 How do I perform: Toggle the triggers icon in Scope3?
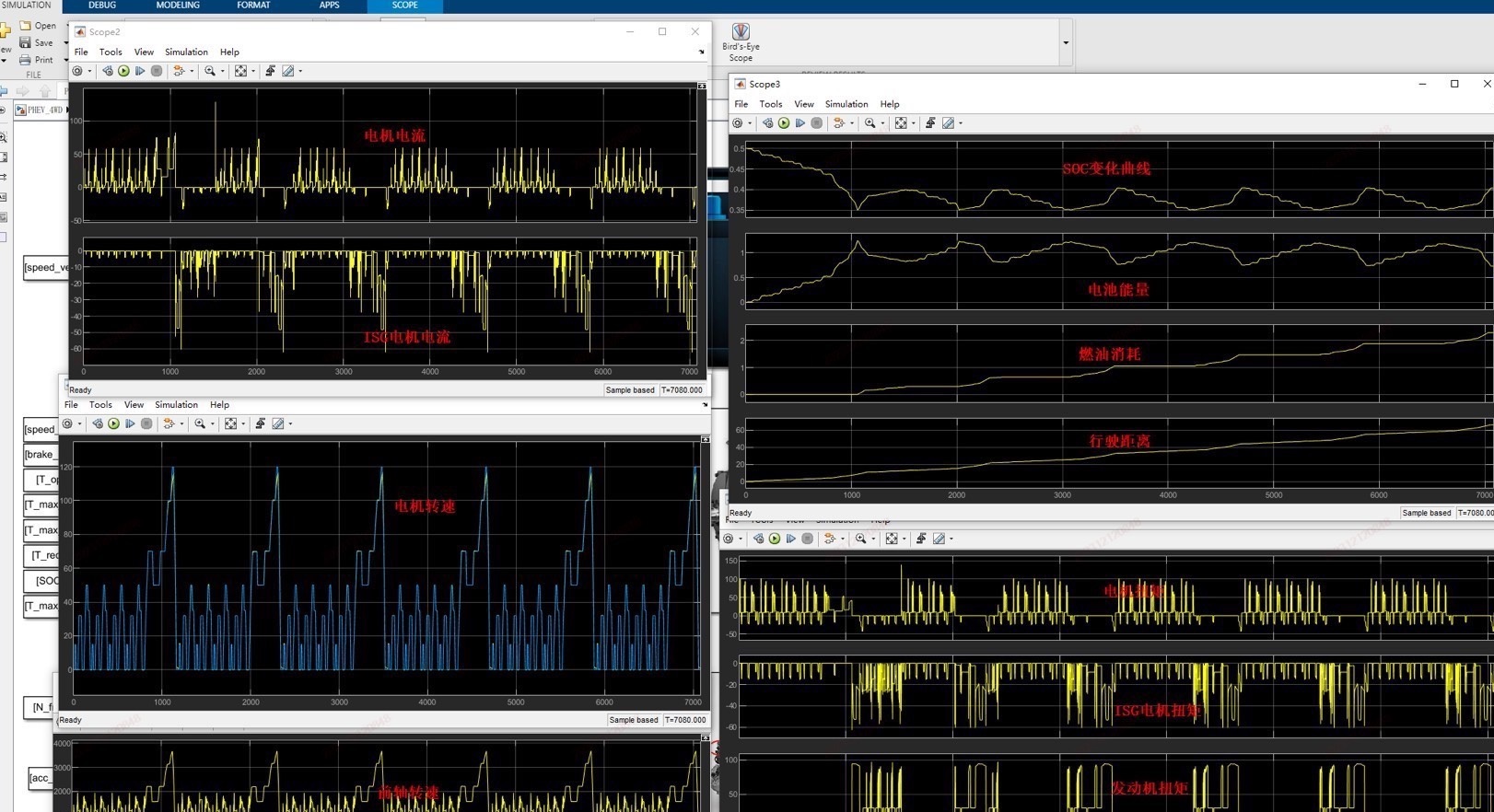pos(930,123)
